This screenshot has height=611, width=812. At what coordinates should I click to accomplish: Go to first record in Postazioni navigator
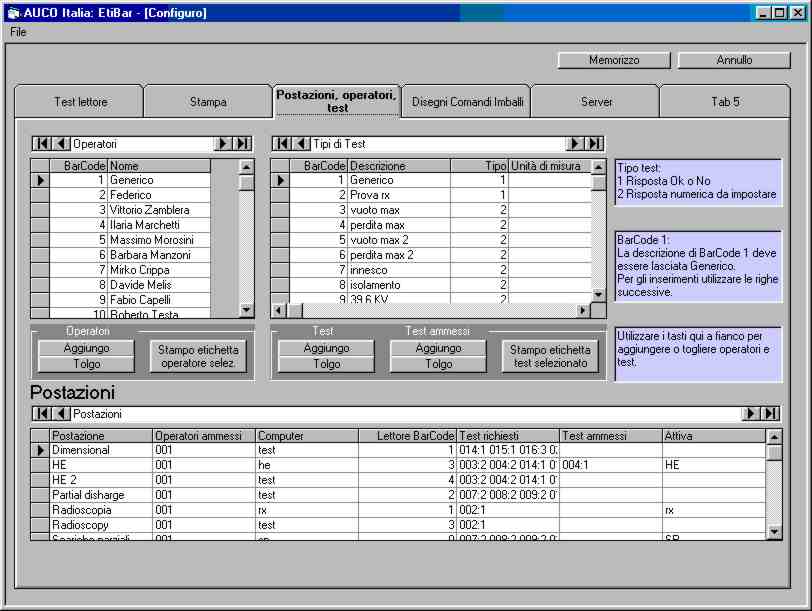coord(42,413)
